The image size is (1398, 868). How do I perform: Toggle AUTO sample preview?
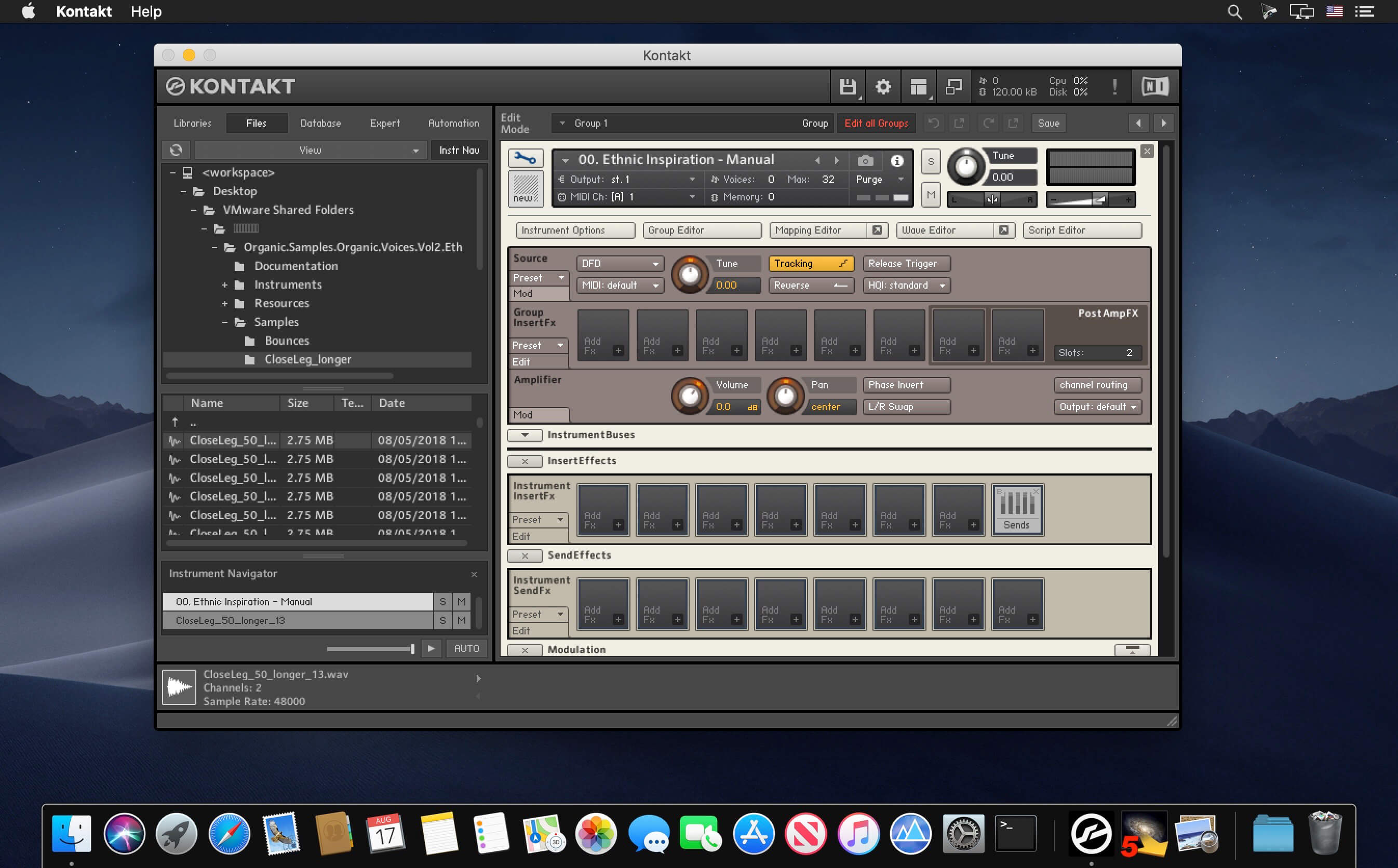tap(466, 648)
